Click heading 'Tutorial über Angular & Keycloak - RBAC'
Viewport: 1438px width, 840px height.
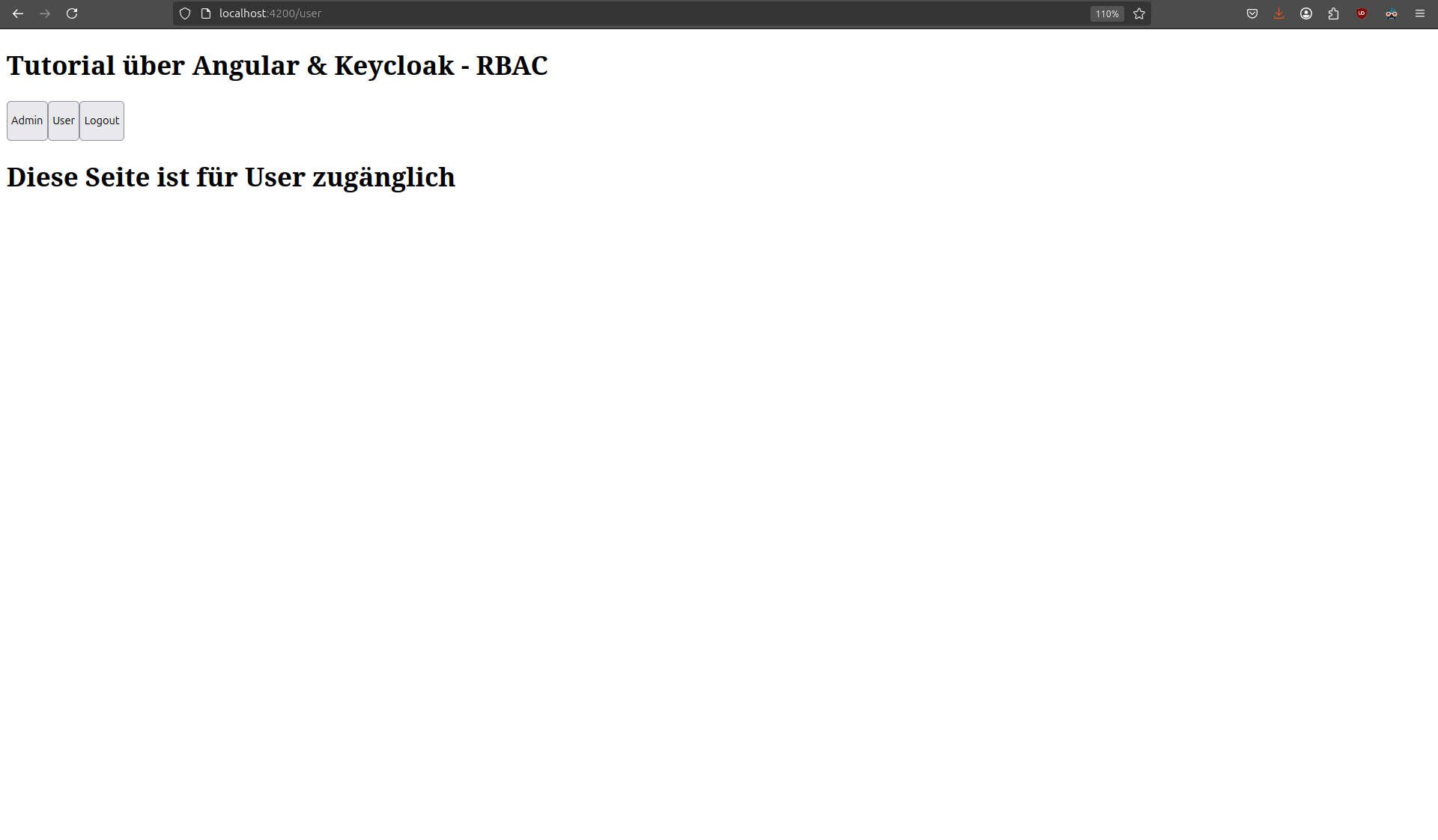[x=277, y=66]
